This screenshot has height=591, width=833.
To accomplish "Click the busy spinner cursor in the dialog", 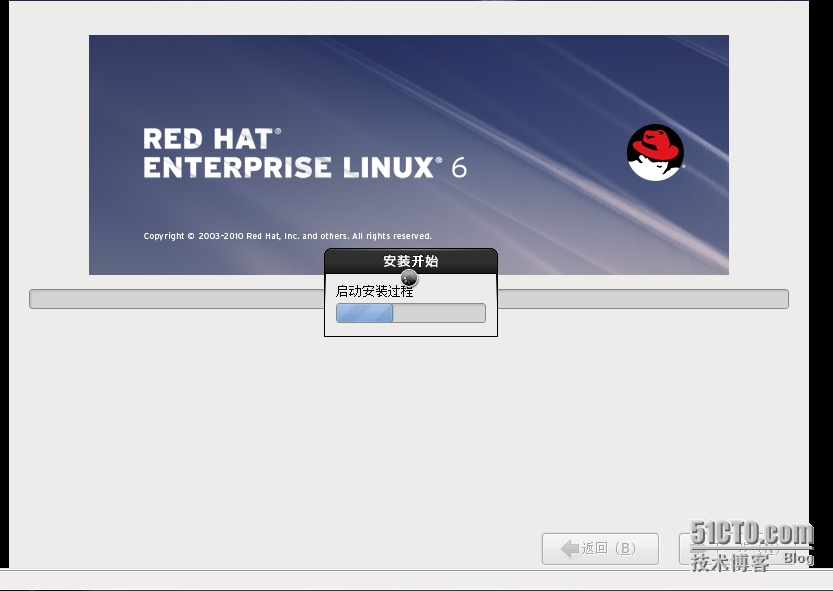I will [x=409, y=277].
